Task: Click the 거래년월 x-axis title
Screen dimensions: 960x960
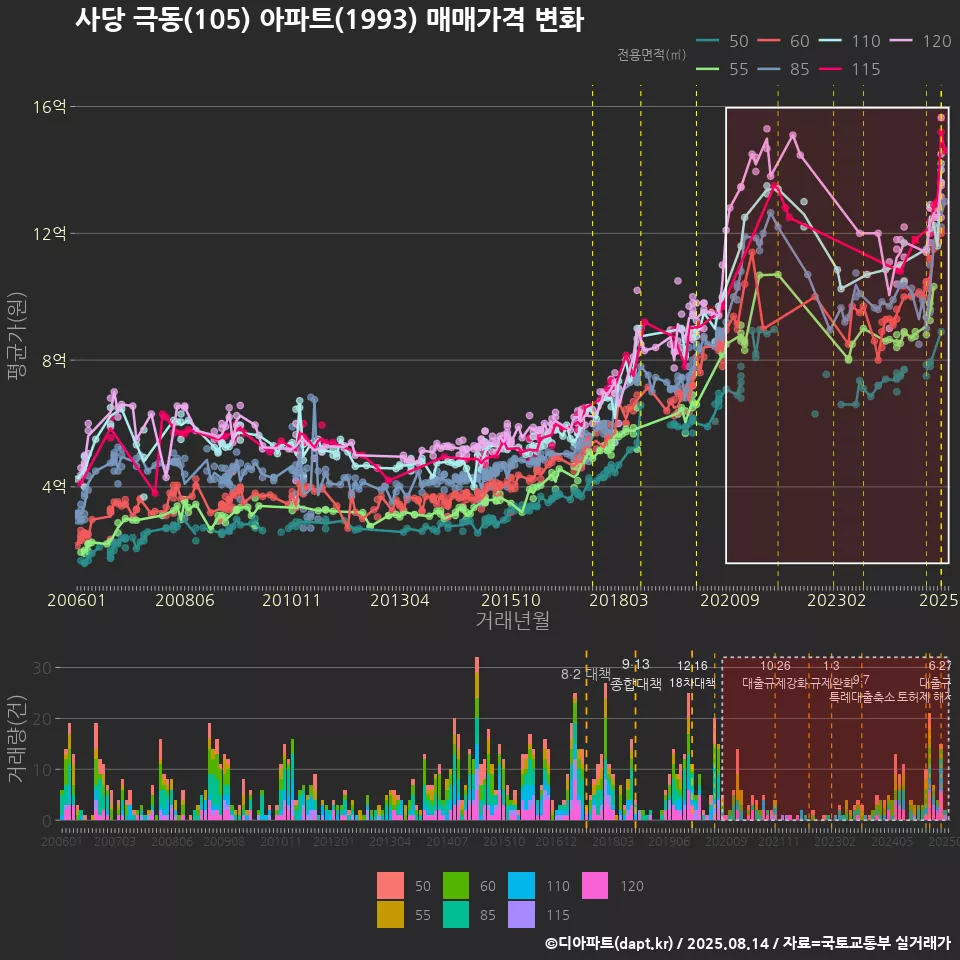Action: pos(512,620)
